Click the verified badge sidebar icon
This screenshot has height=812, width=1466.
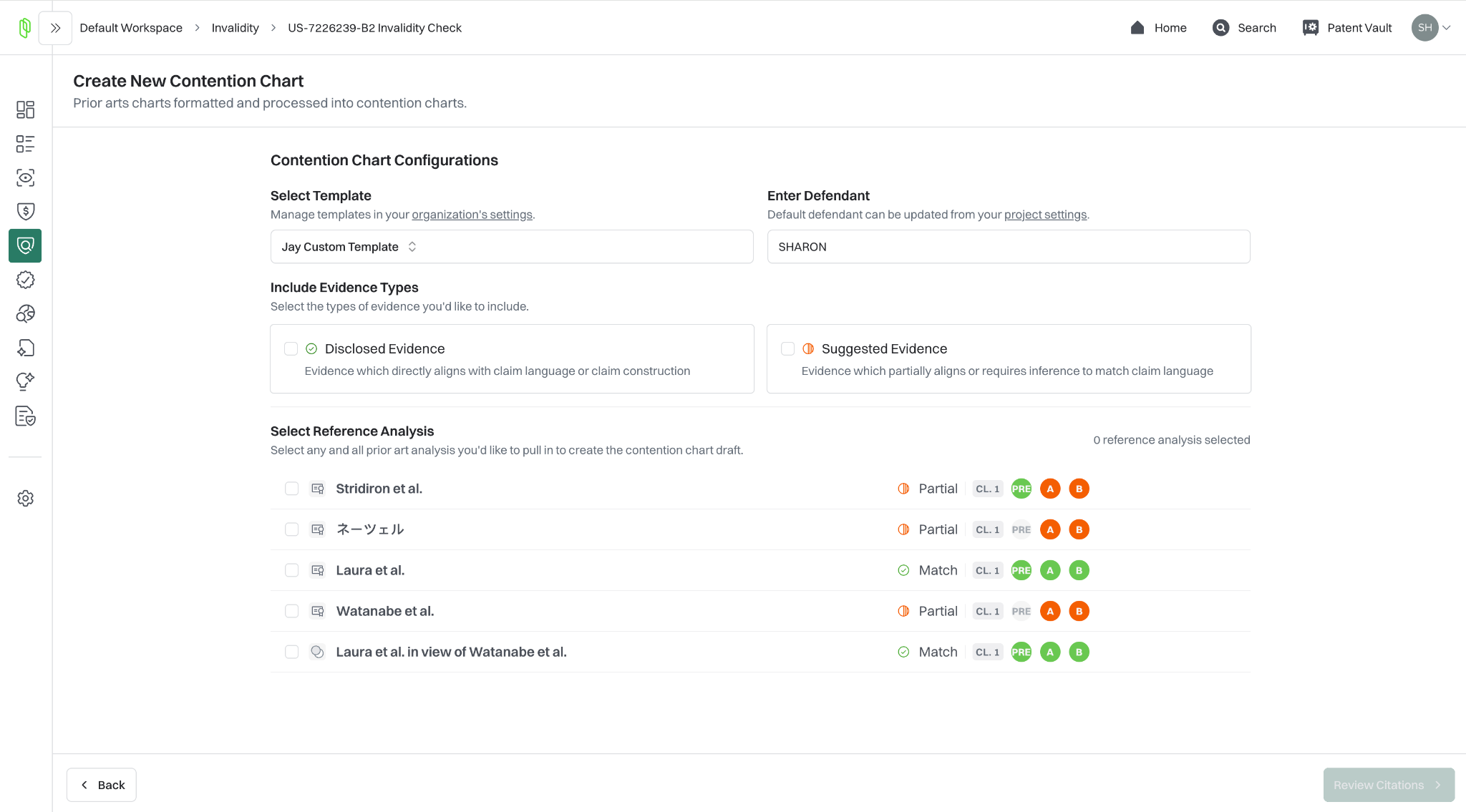pyautogui.click(x=25, y=280)
